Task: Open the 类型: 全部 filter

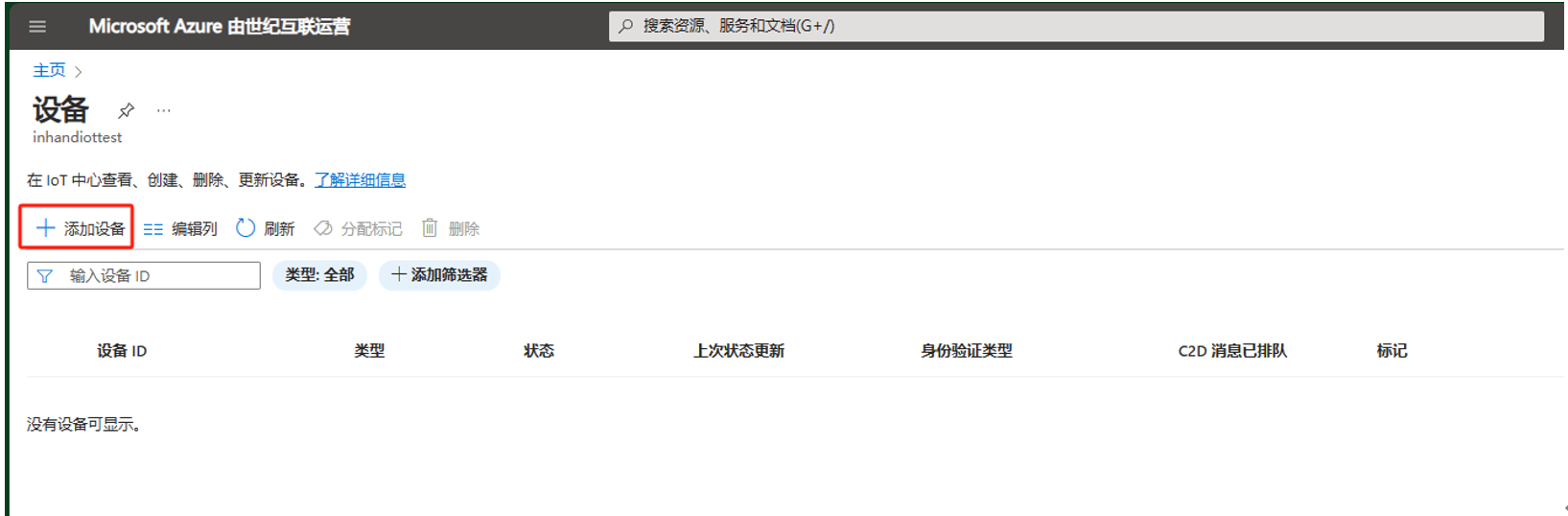Action: (319, 275)
